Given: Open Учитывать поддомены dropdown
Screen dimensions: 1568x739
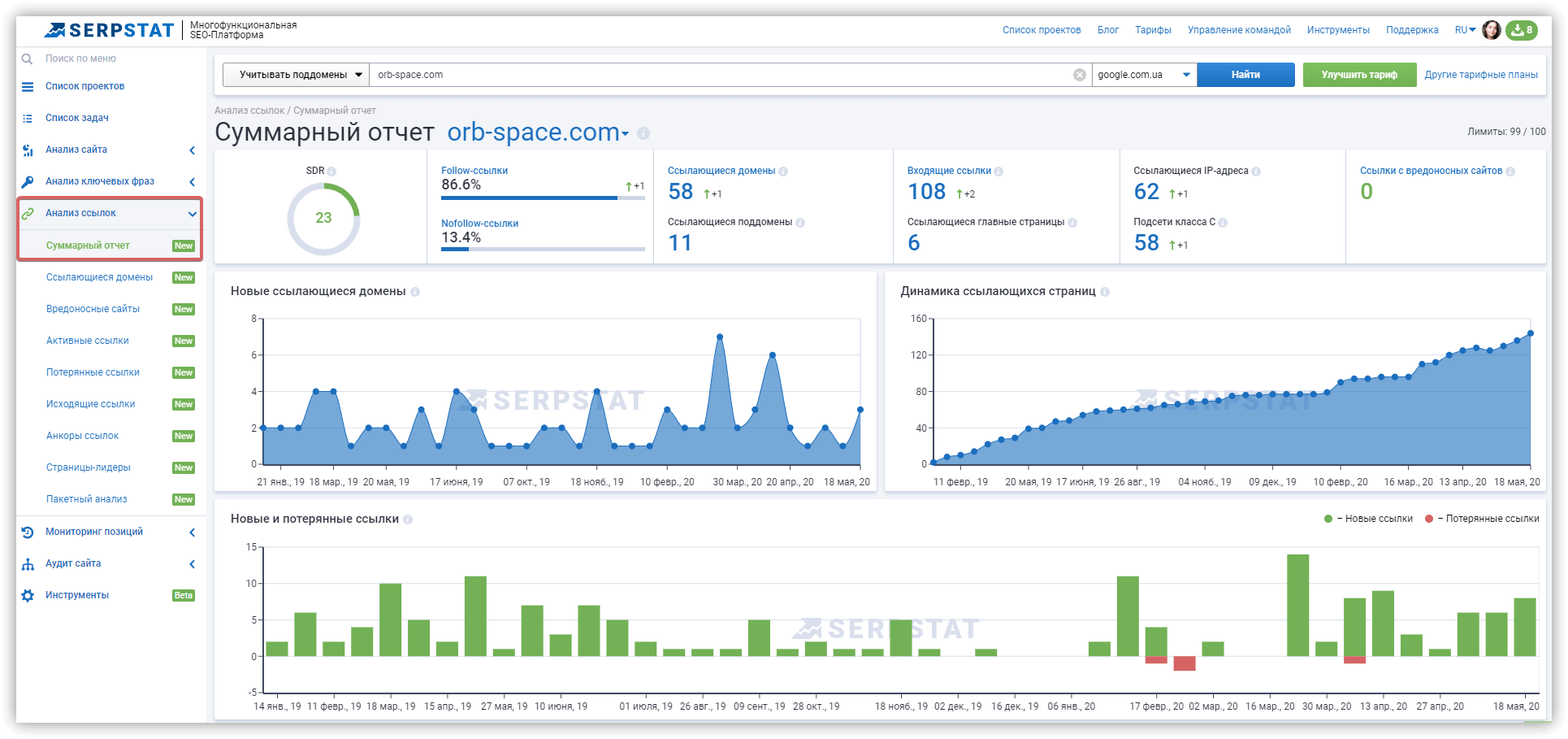Looking at the screenshot, I should pos(296,75).
